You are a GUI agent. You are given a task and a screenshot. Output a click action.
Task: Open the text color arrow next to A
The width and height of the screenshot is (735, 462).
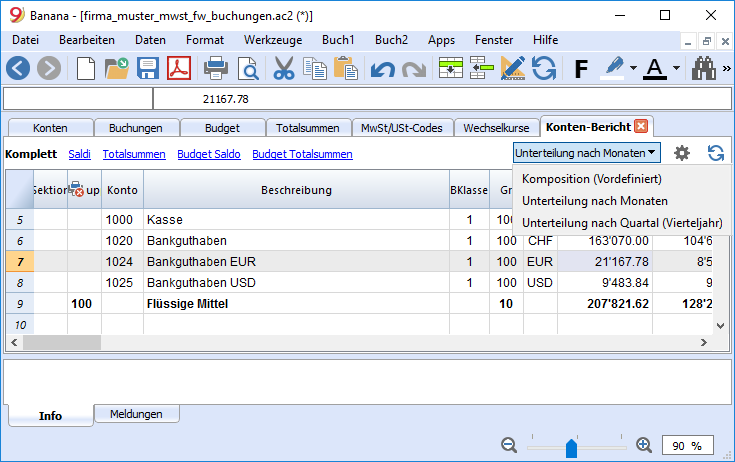(x=676, y=68)
